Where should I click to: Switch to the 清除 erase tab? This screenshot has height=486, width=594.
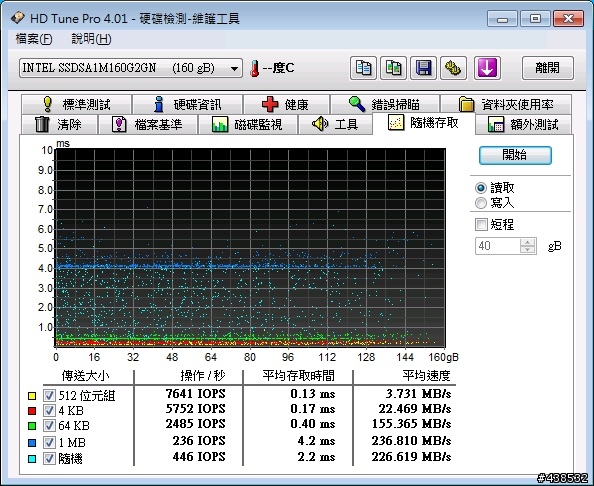click(59, 124)
